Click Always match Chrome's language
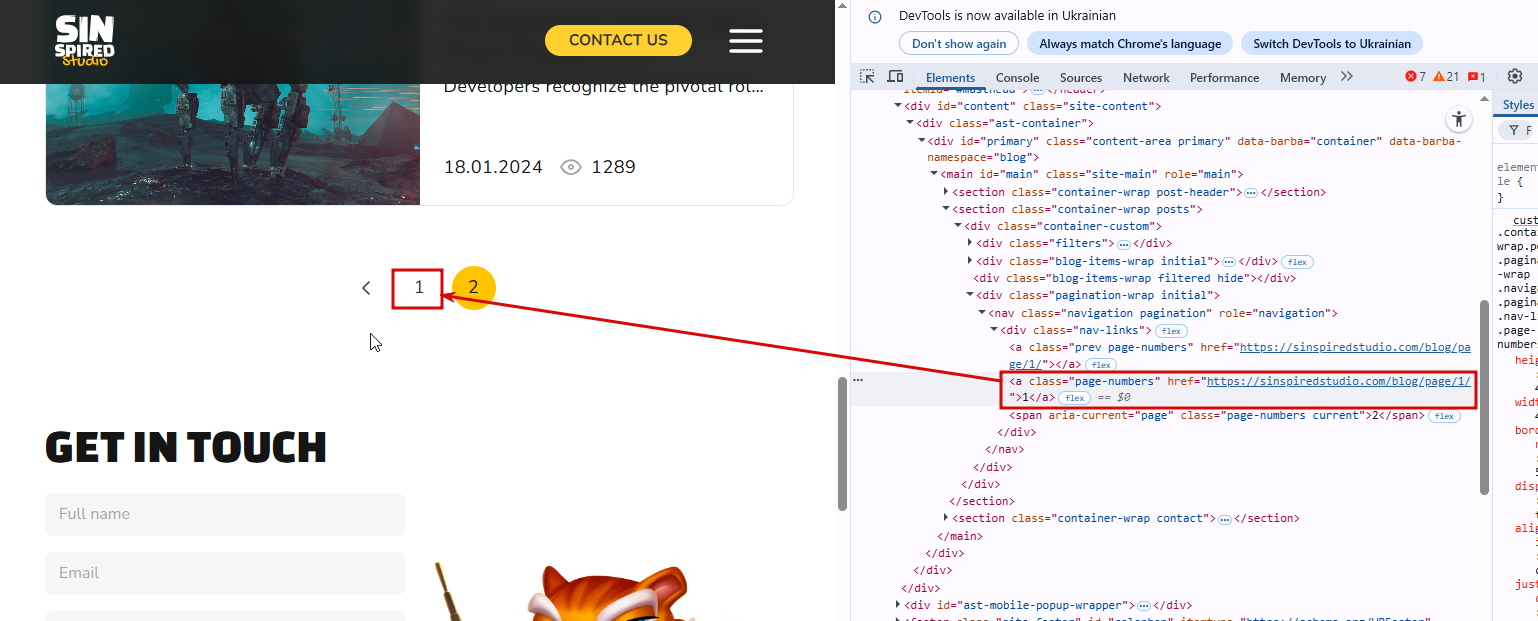The height and width of the screenshot is (621, 1538). coord(1130,44)
